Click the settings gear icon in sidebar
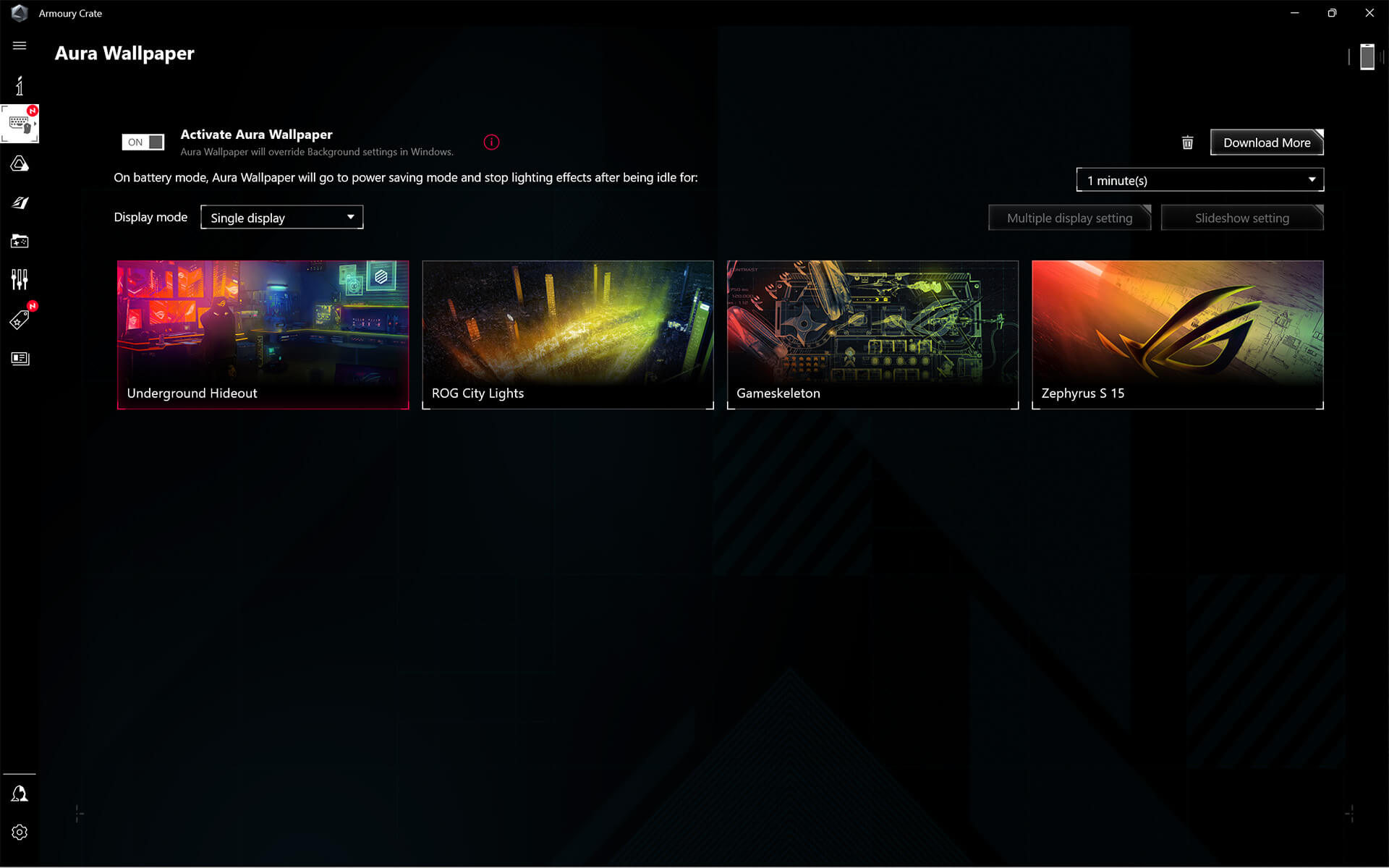Image resolution: width=1389 pixels, height=868 pixels. pyautogui.click(x=19, y=832)
